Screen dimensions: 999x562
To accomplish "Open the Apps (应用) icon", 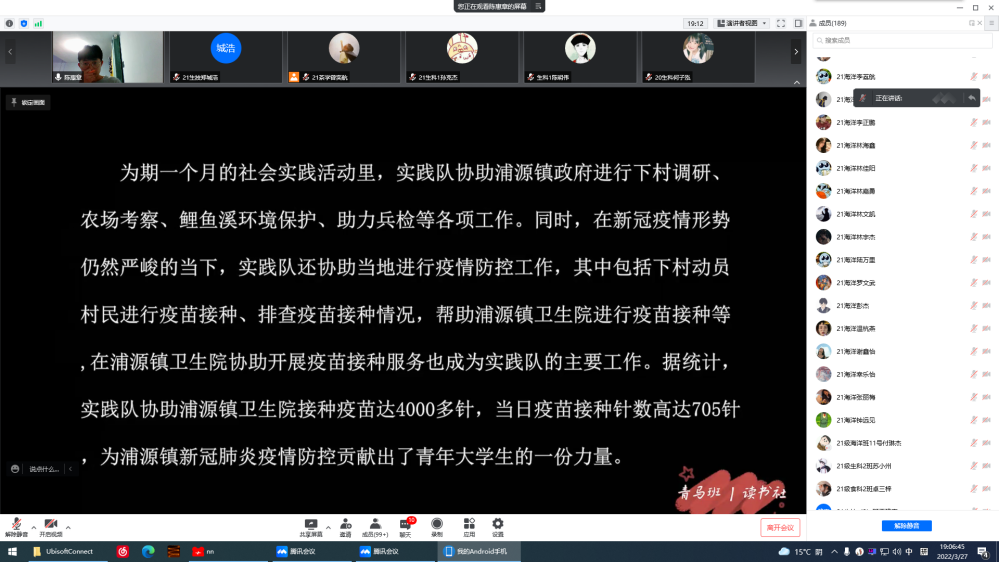I will coord(468,524).
